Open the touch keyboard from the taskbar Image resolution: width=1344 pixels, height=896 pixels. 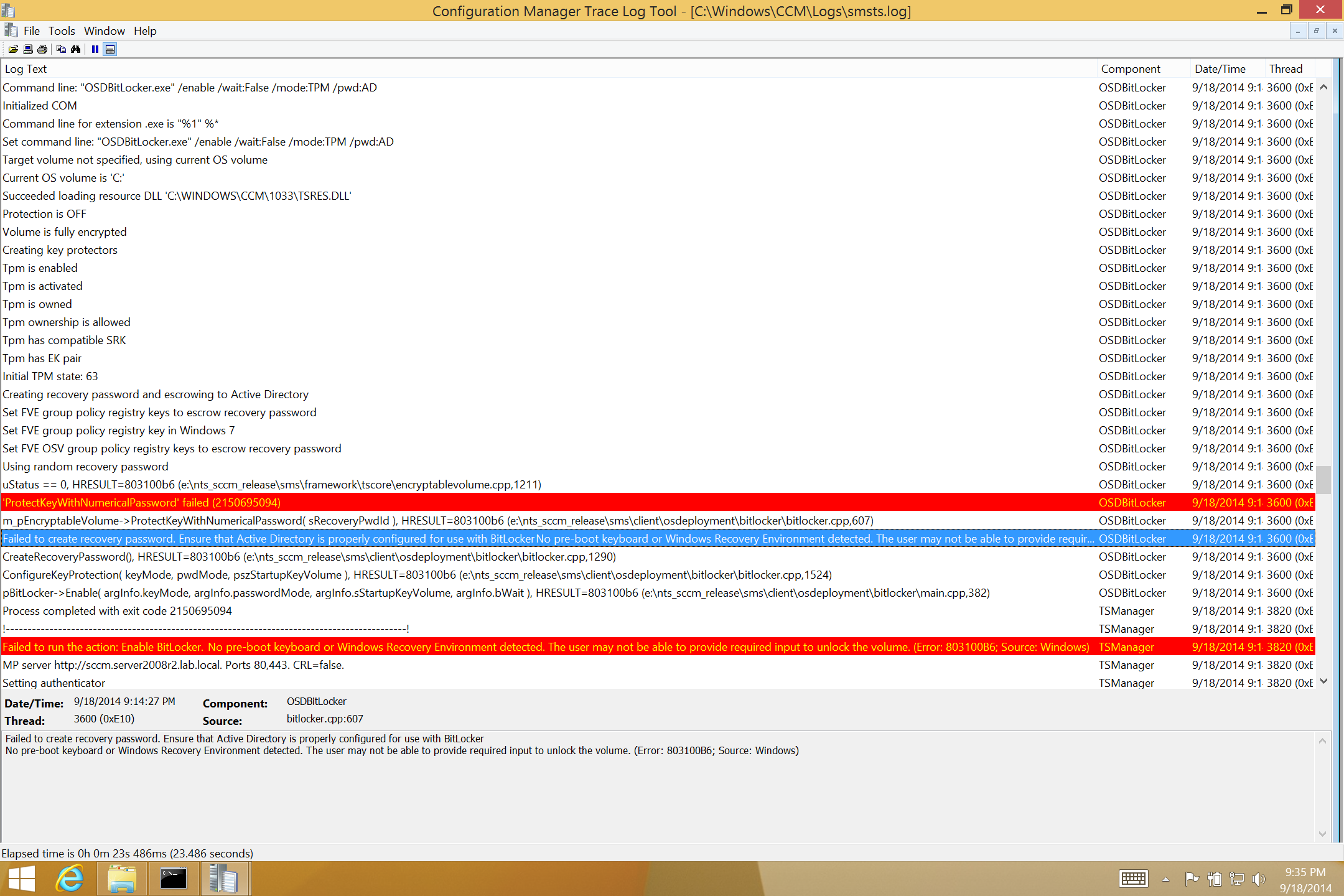click(1133, 879)
